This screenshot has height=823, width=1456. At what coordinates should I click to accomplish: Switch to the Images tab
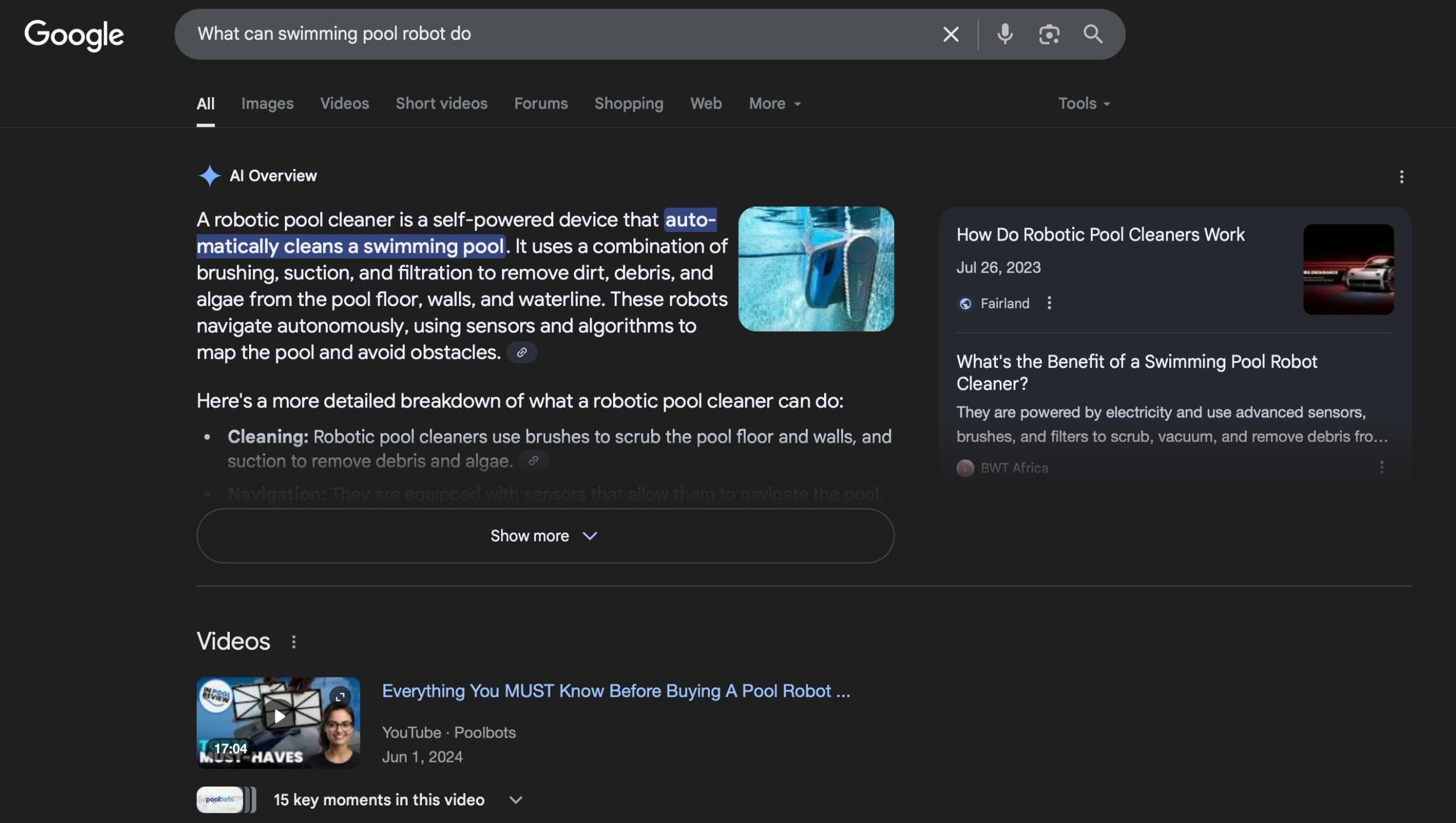click(267, 104)
